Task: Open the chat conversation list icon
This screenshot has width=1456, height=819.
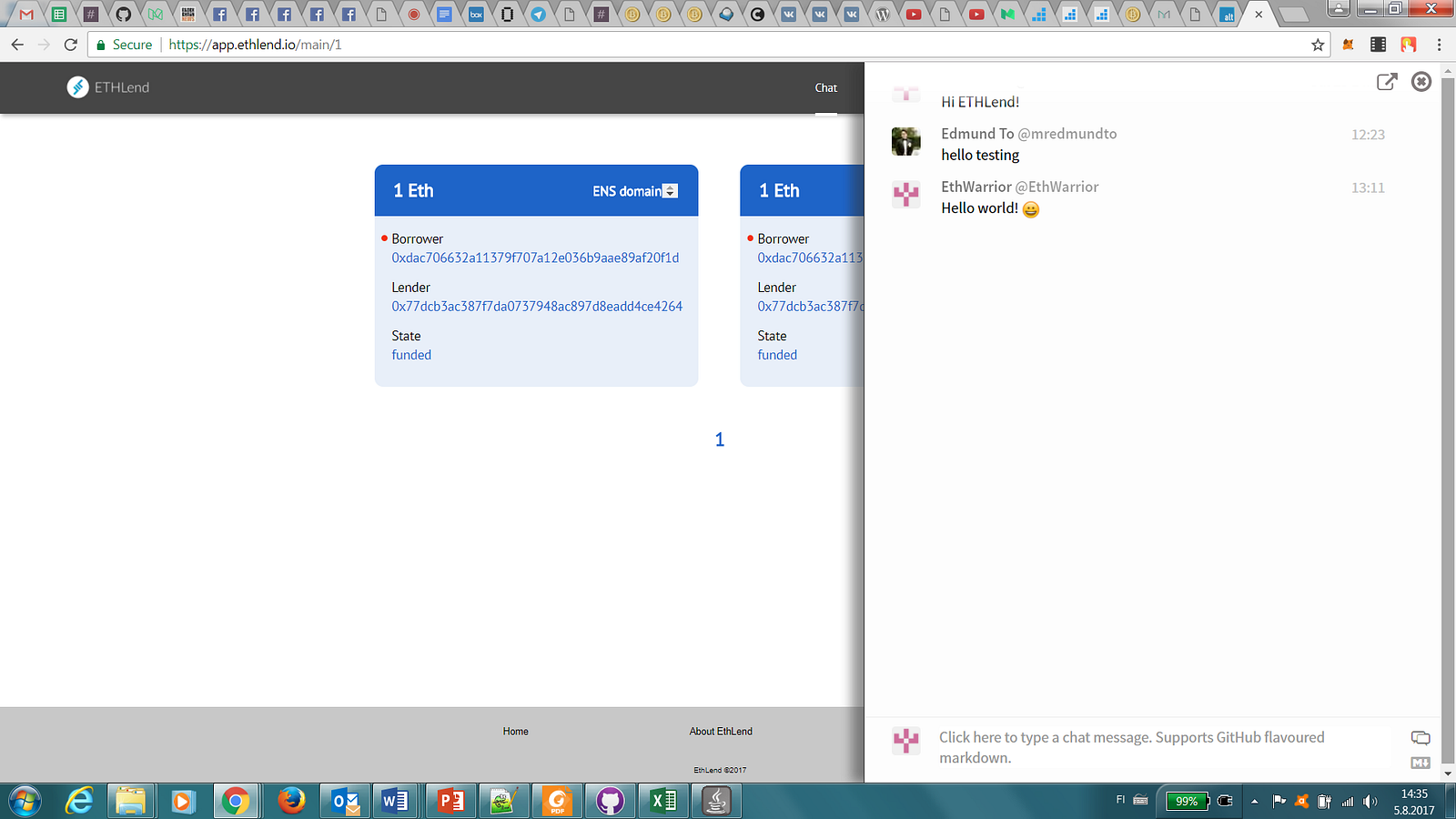Action: (x=1420, y=737)
